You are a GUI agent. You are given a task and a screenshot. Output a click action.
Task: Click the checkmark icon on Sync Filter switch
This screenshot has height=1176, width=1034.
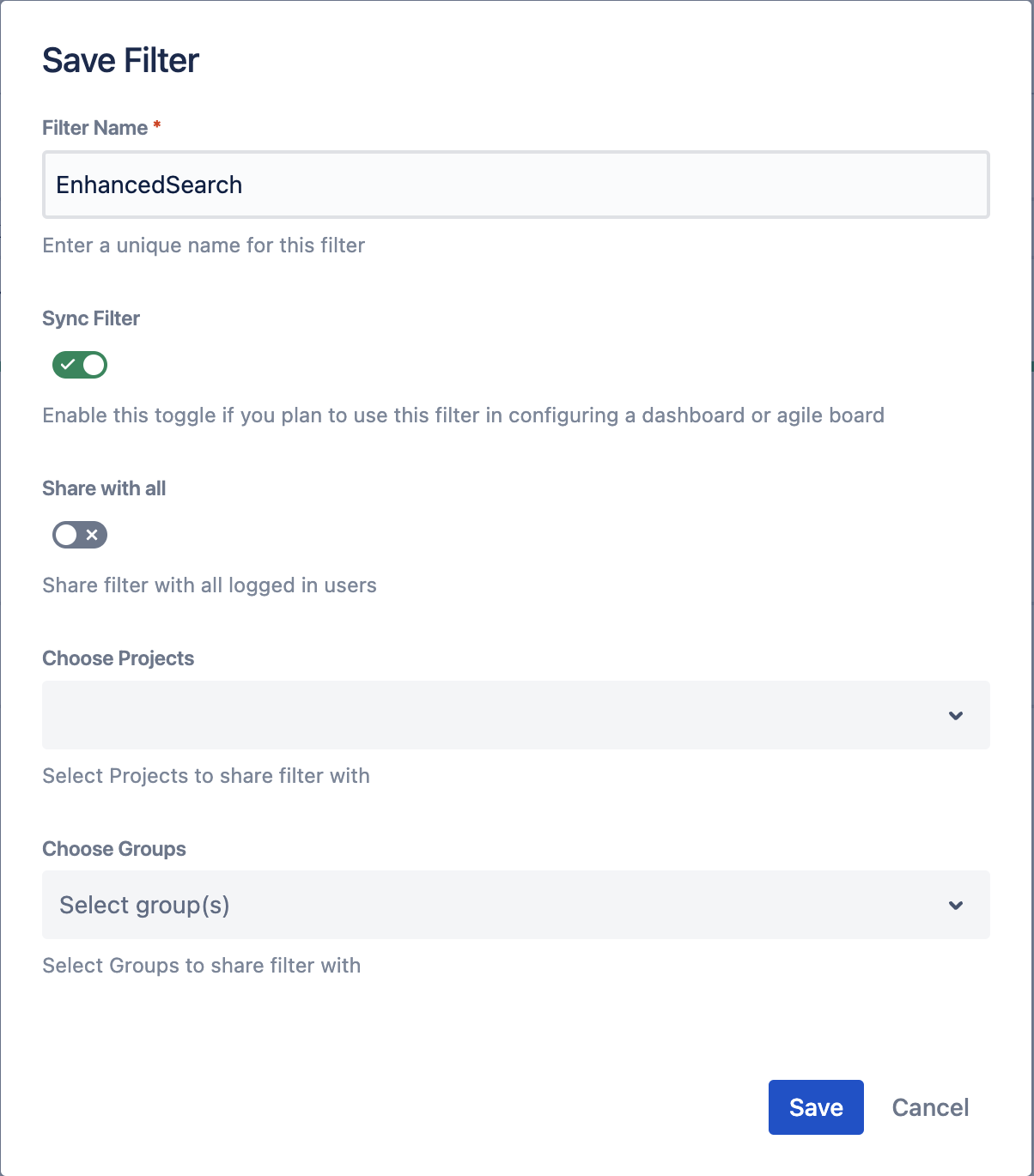68,365
